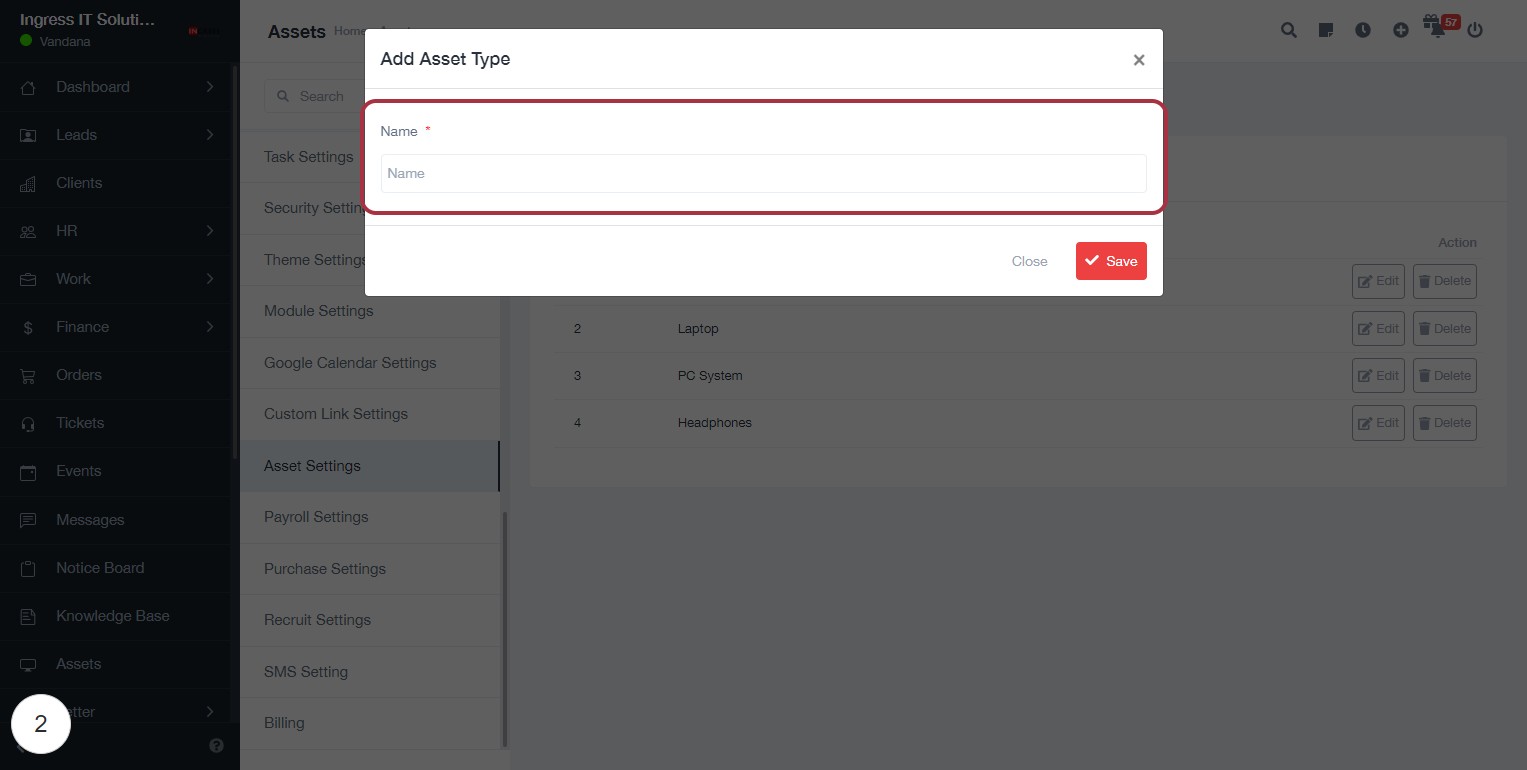Click the Name input field
Viewport: 1527px width, 770px height.
click(763, 173)
